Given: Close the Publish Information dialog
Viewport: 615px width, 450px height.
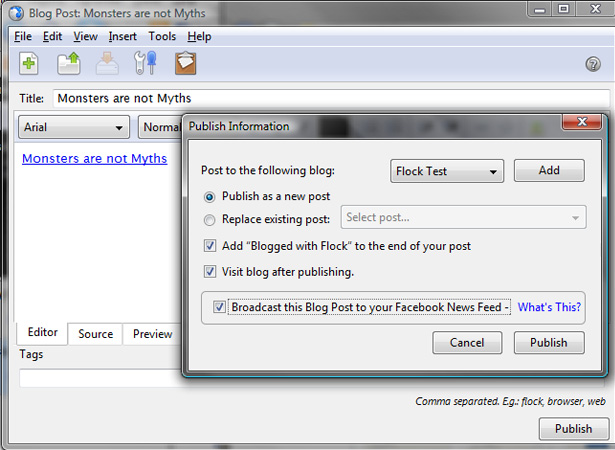Looking at the screenshot, I should click(x=582, y=122).
